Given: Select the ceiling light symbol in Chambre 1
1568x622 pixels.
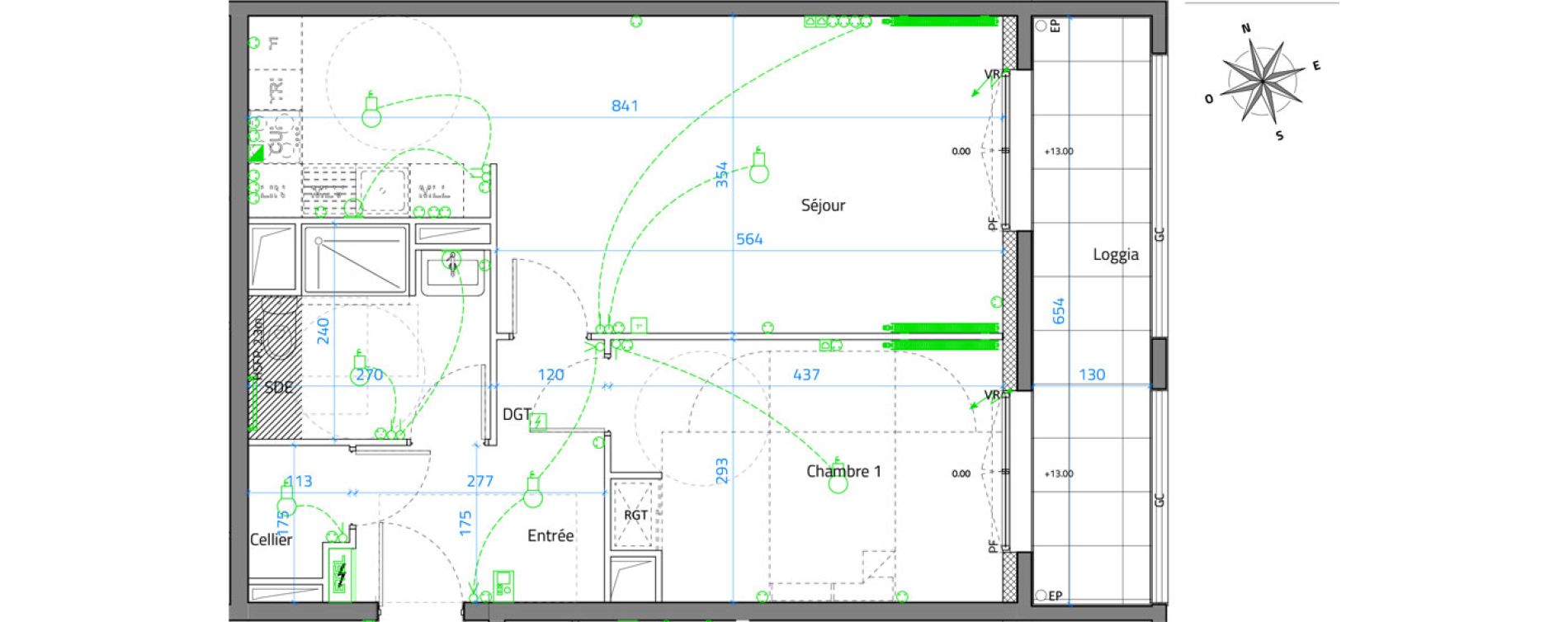Looking at the screenshot, I should (838, 477).
